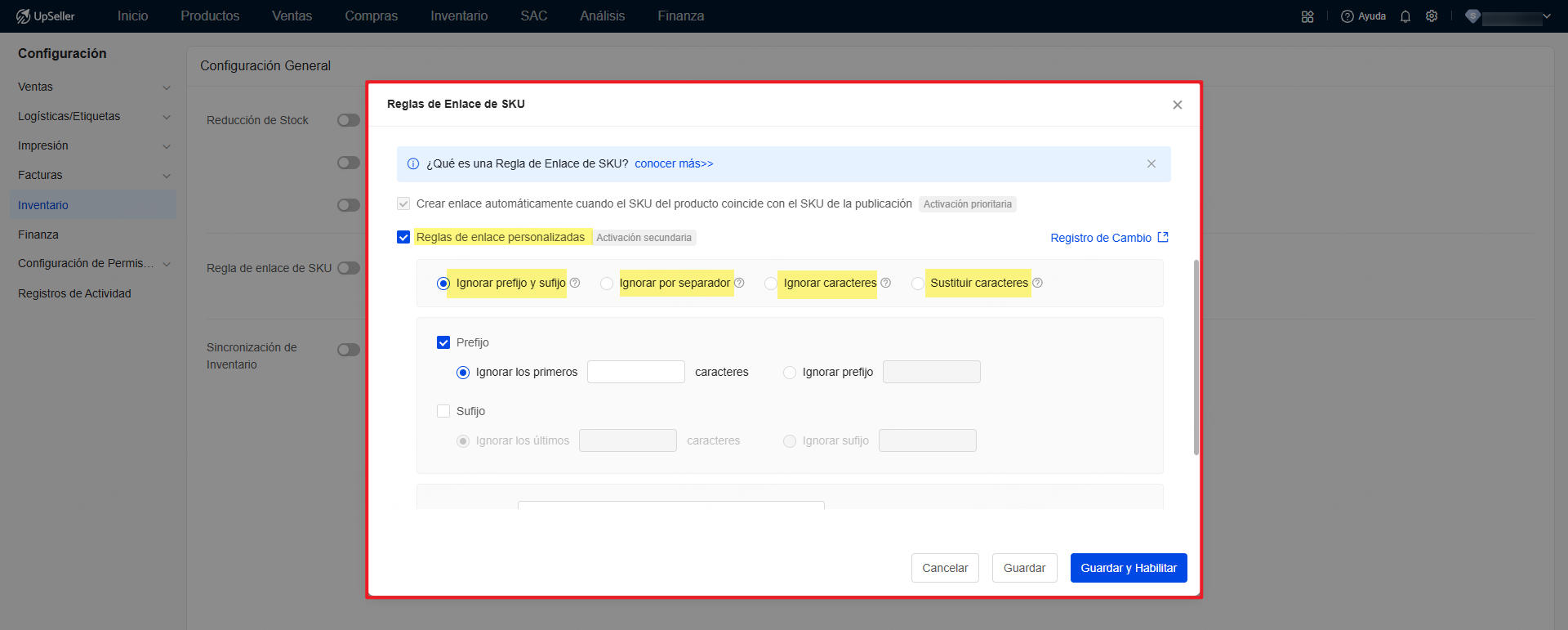The width and height of the screenshot is (1568, 630).
Task: Go to the Análisis menu
Action: [602, 16]
